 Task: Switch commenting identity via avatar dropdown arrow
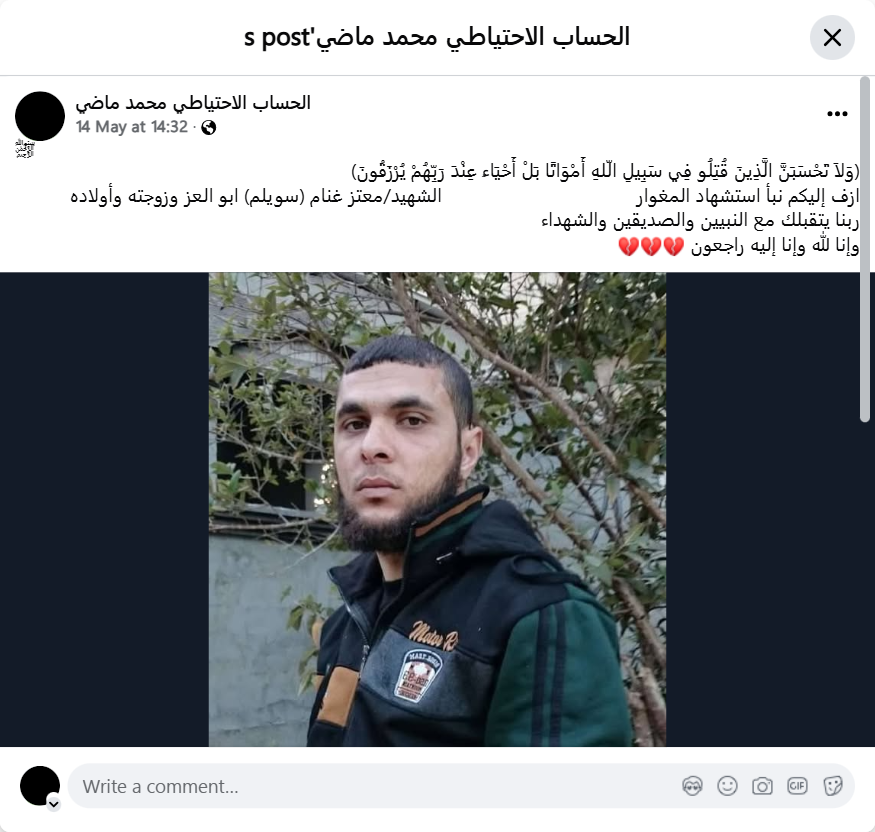pos(54,804)
